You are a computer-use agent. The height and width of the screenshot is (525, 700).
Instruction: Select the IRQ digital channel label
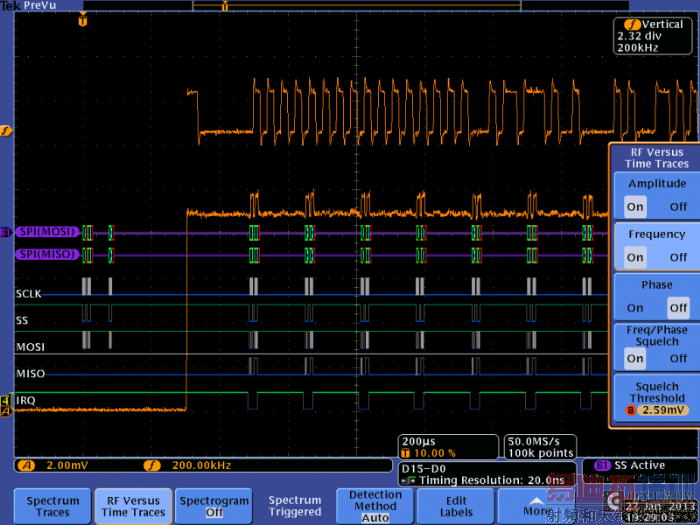(25, 400)
